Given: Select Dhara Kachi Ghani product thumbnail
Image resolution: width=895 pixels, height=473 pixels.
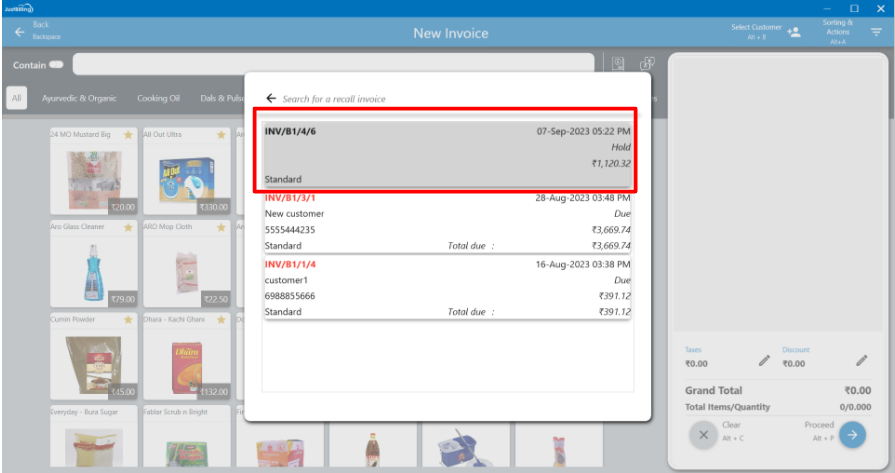Looking at the screenshot, I should 185,355.
